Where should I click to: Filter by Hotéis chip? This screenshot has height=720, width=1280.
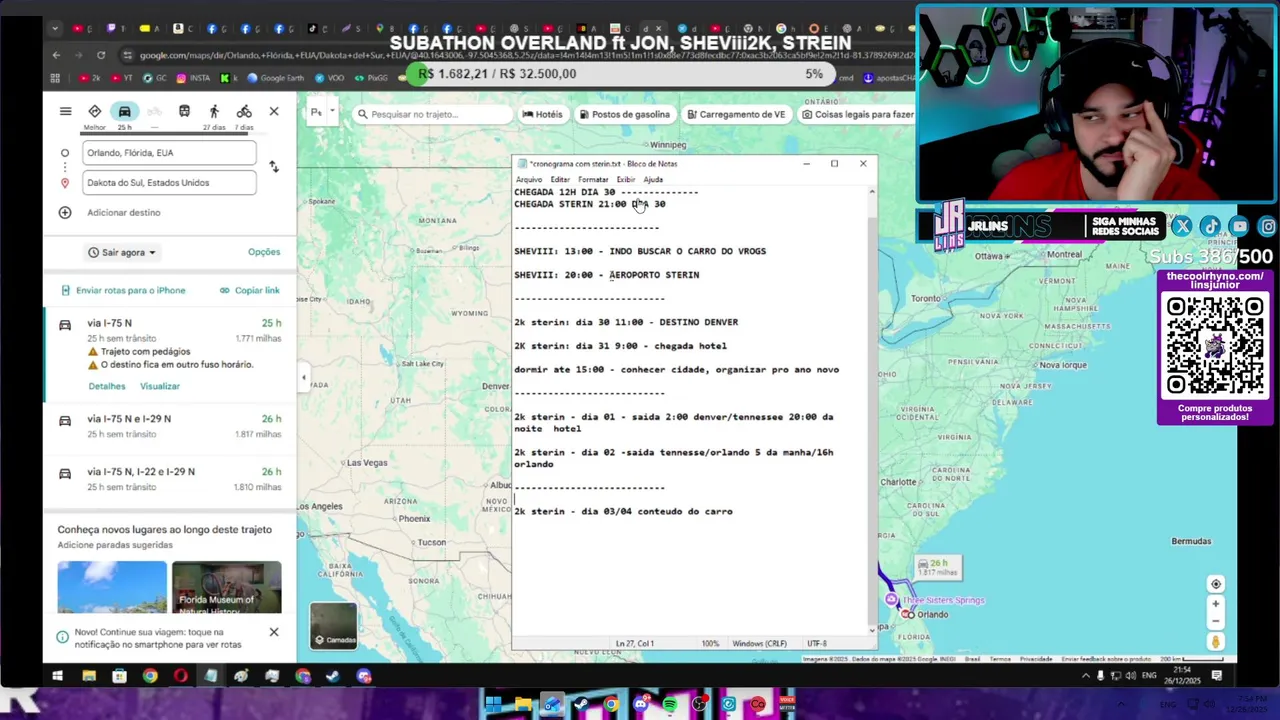point(542,114)
